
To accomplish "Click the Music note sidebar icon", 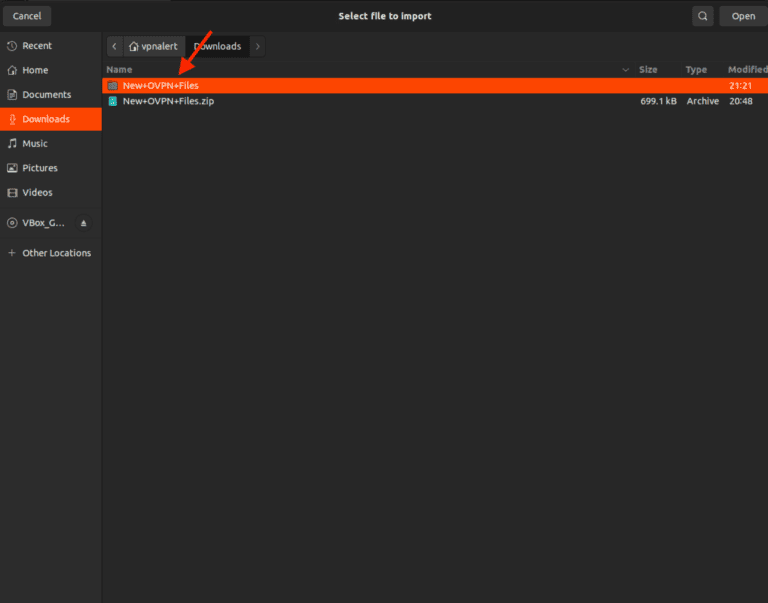I will click(x=12, y=144).
